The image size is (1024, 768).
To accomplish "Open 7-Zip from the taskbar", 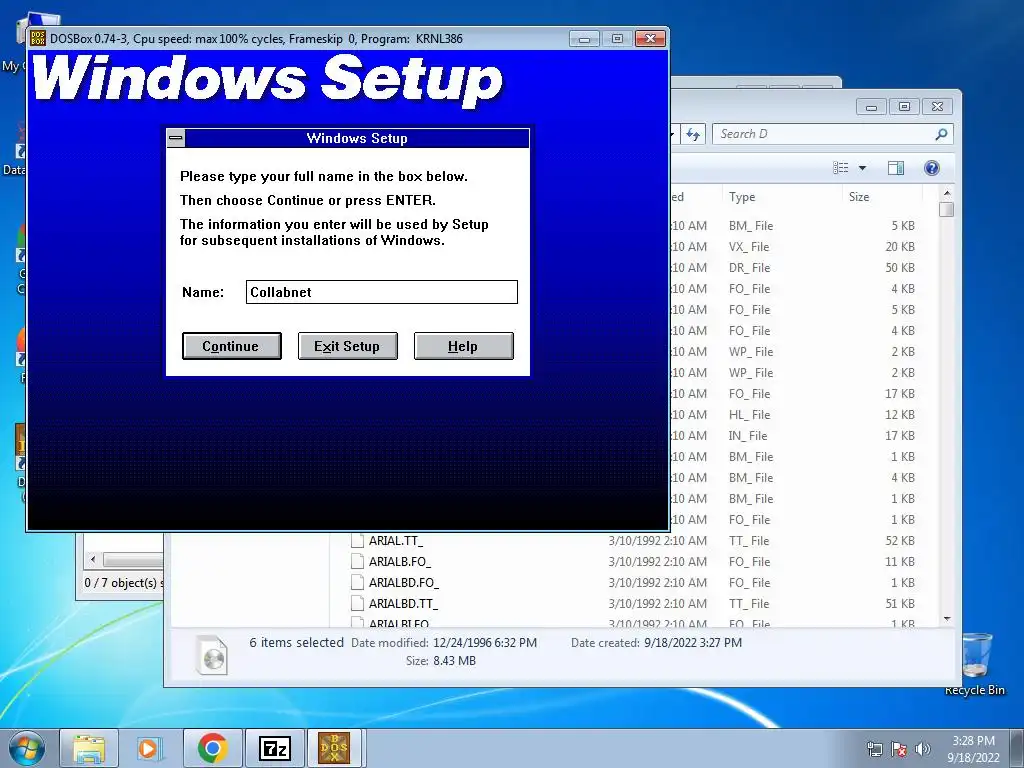I will [x=274, y=748].
